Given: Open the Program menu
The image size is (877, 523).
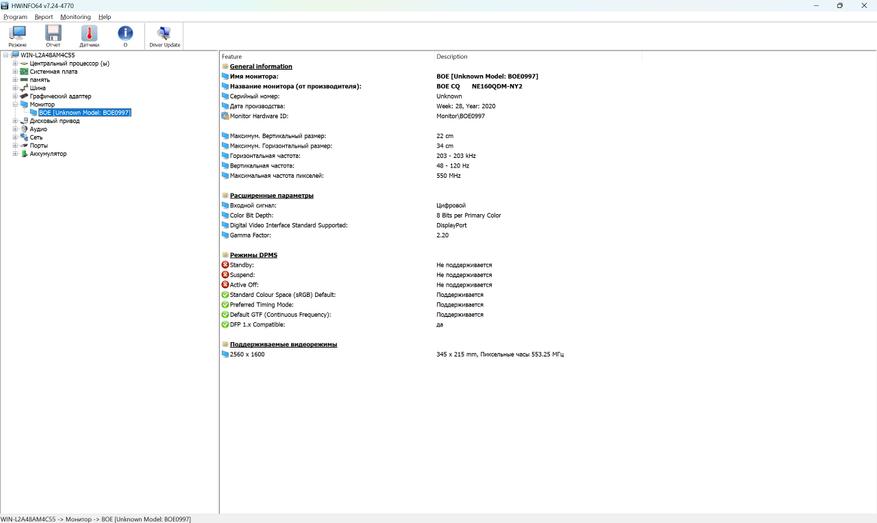Looking at the screenshot, I should point(15,17).
